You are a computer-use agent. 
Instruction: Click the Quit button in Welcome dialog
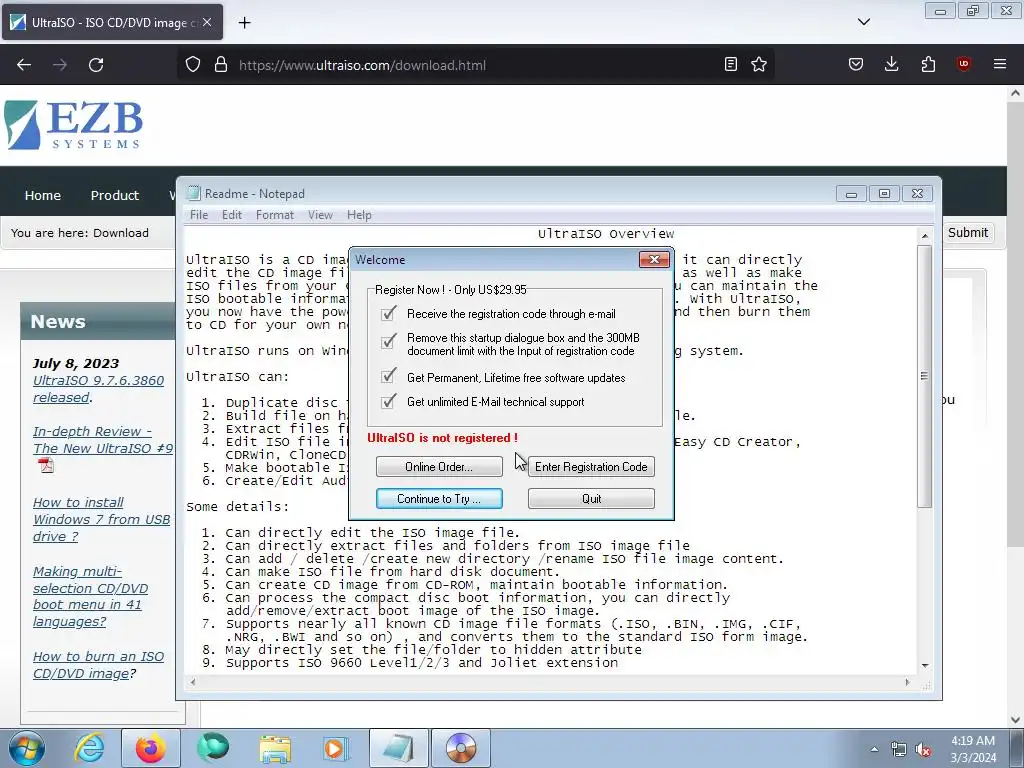[591, 498]
